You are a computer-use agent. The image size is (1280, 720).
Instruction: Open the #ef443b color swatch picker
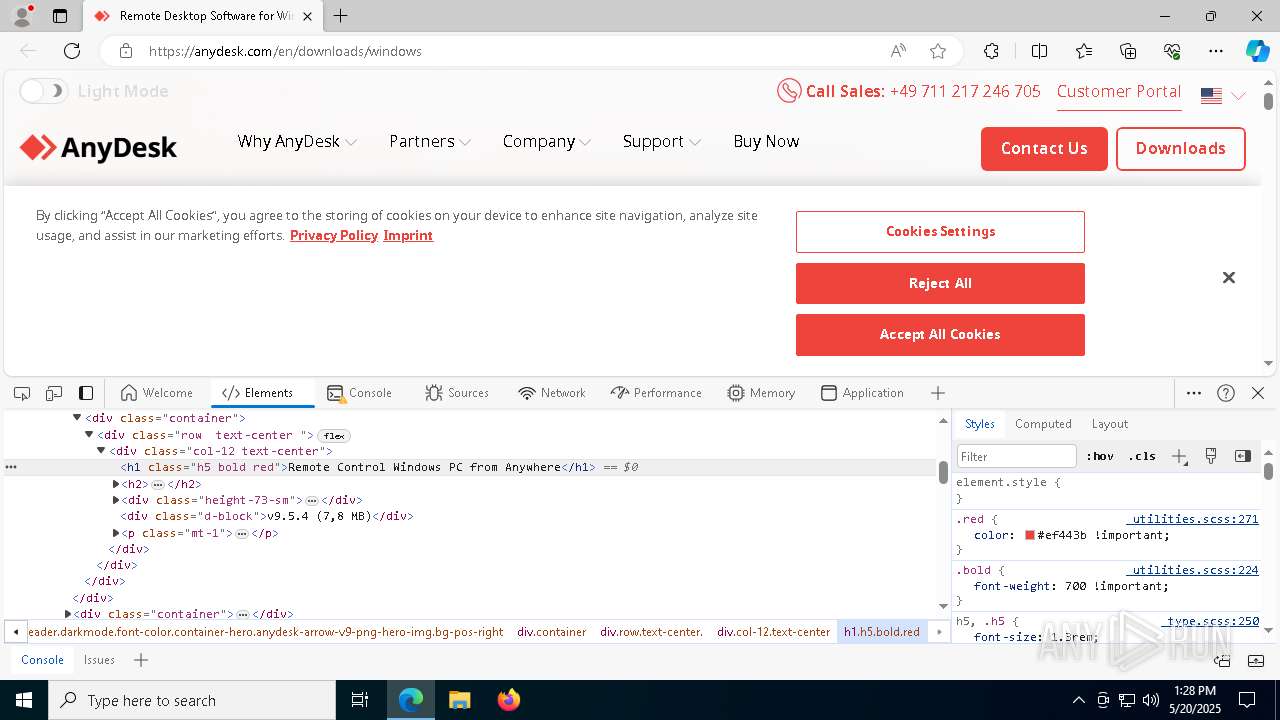coord(1030,535)
